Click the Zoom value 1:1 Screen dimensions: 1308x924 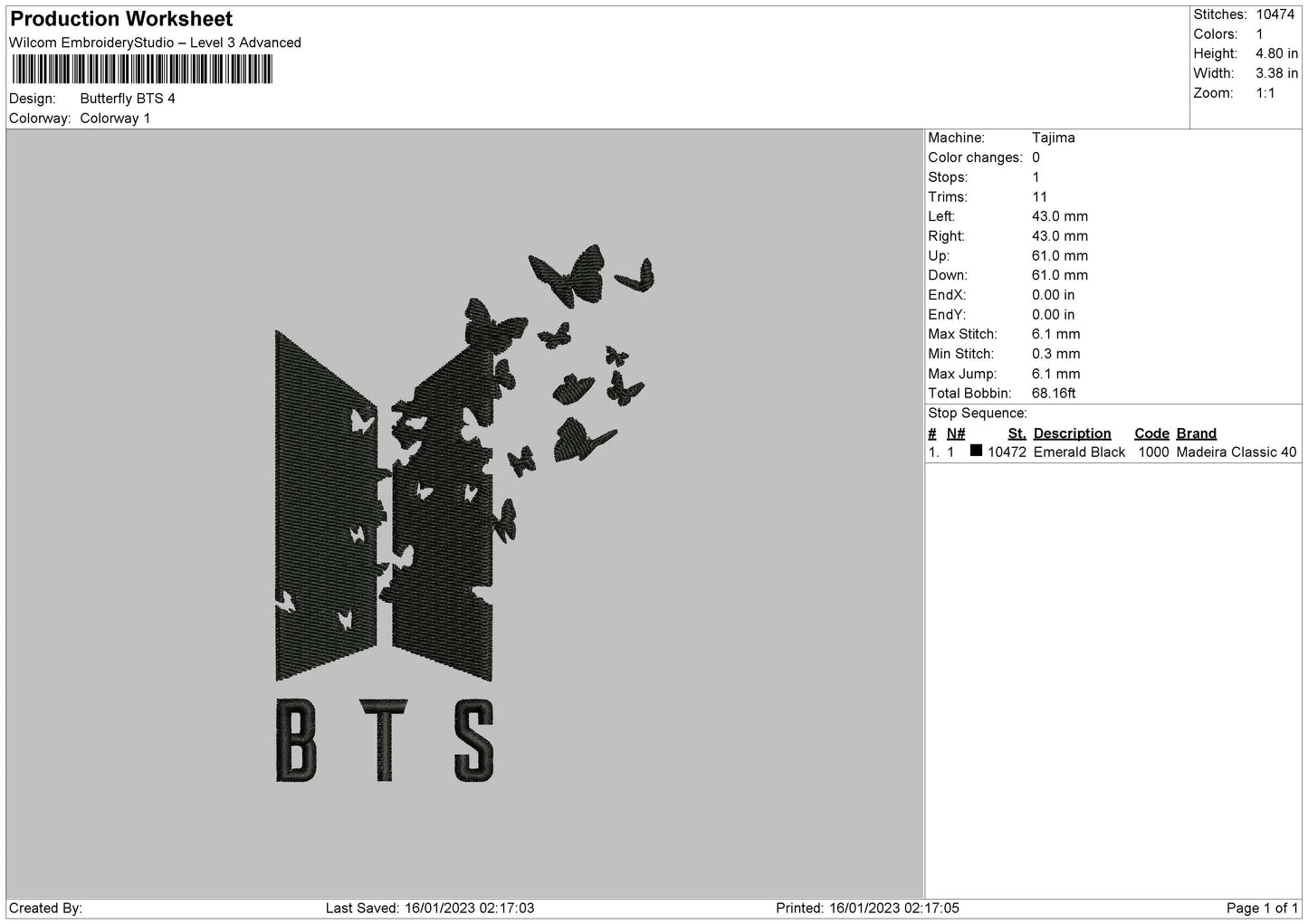pyautogui.click(x=1265, y=93)
